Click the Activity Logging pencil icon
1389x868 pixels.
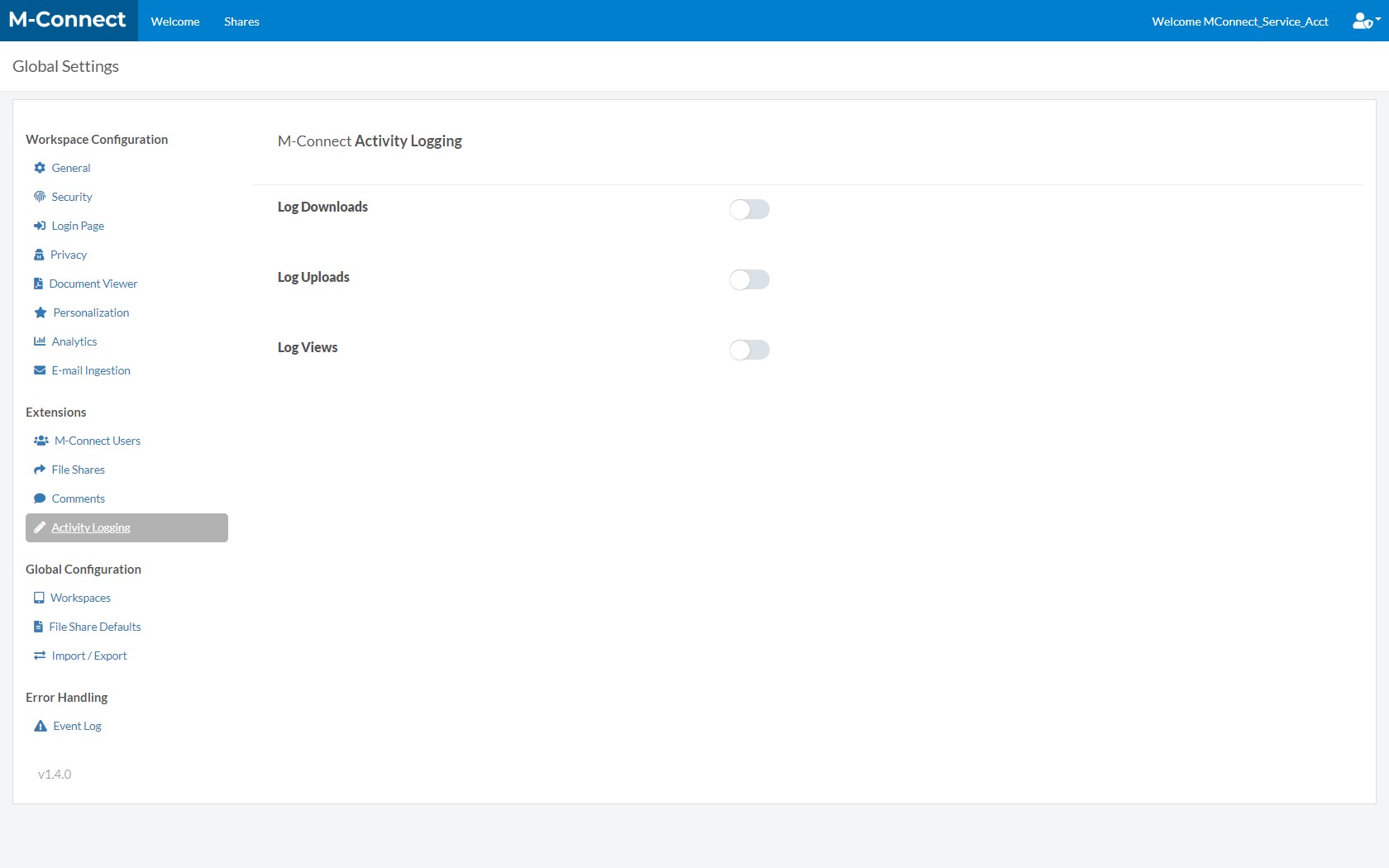40,527
